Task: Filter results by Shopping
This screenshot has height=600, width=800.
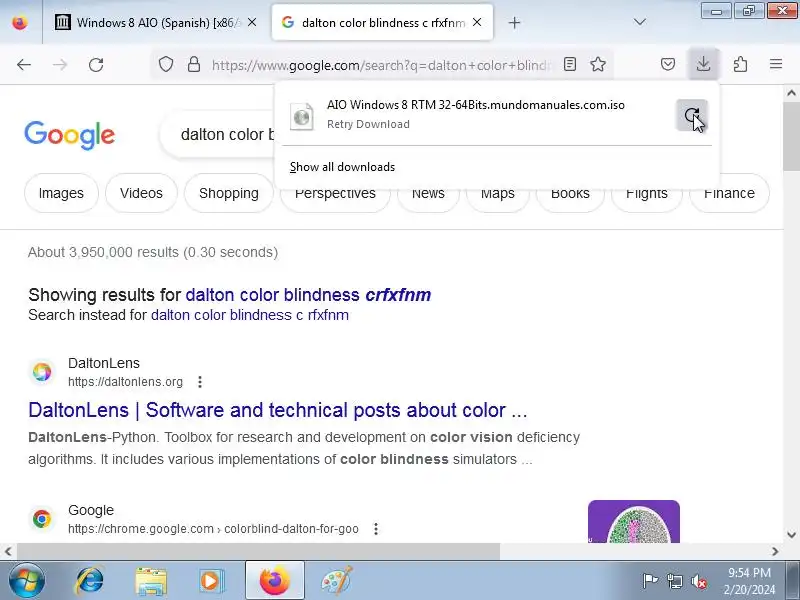Action: click(229, 193)
